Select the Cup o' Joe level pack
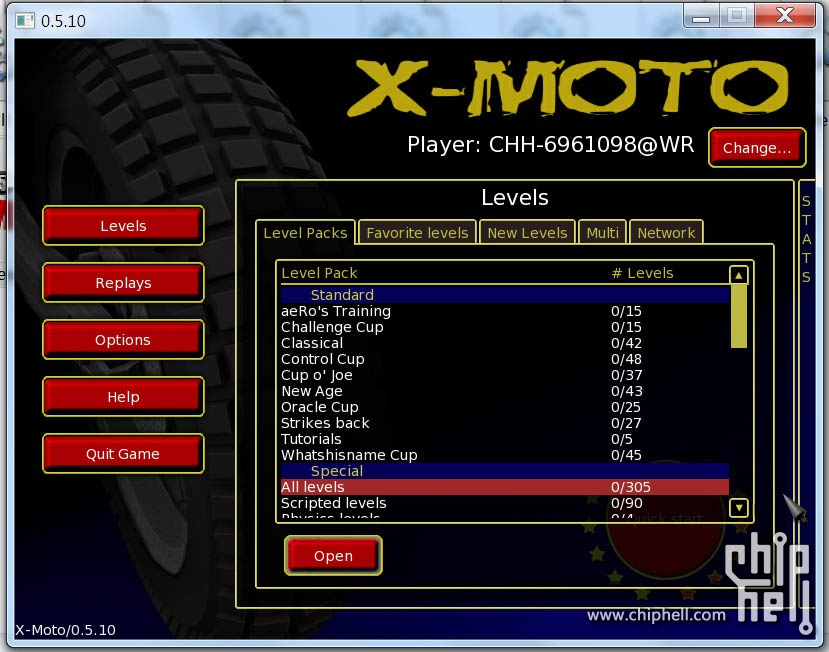The image size is (829, 652). (x=505, y=375)
